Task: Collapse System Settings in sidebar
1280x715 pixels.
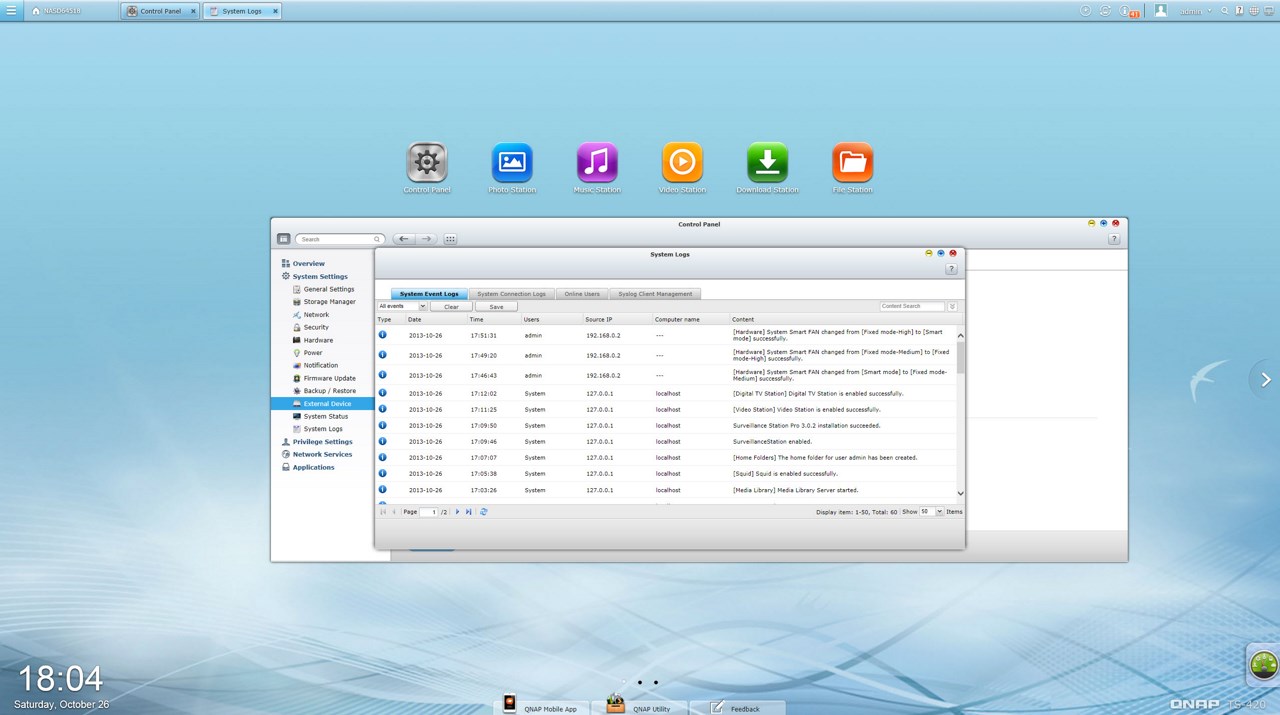Action: coord(320,277)
